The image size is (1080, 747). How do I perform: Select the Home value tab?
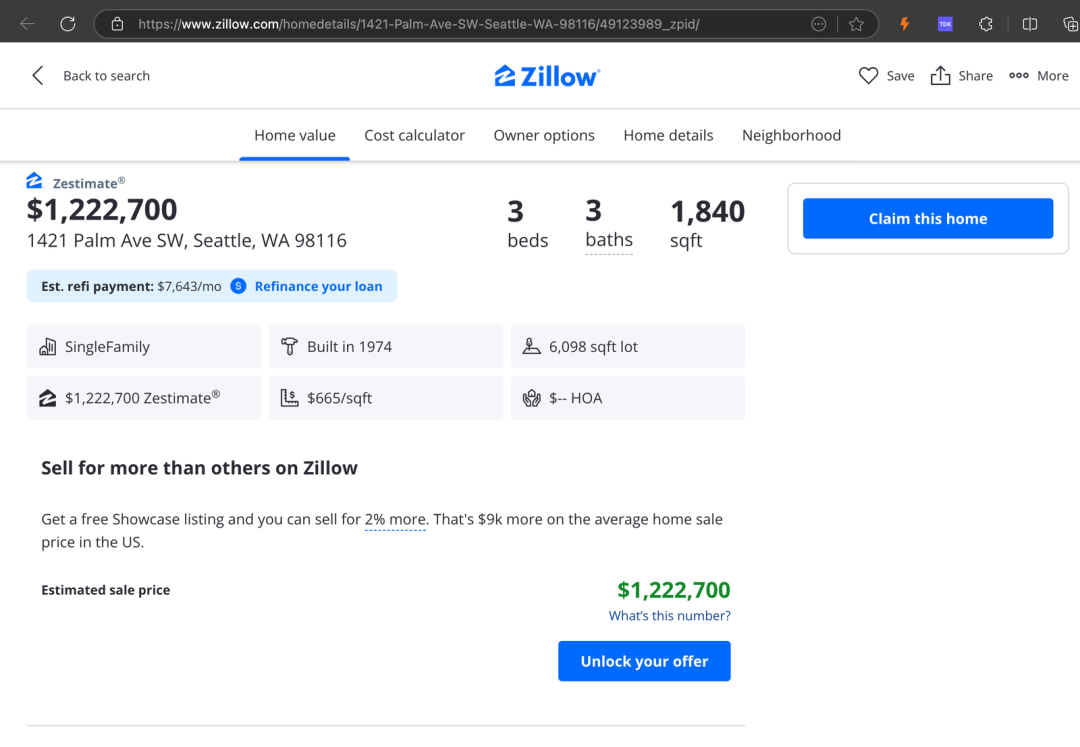click(x=295, y=136)
